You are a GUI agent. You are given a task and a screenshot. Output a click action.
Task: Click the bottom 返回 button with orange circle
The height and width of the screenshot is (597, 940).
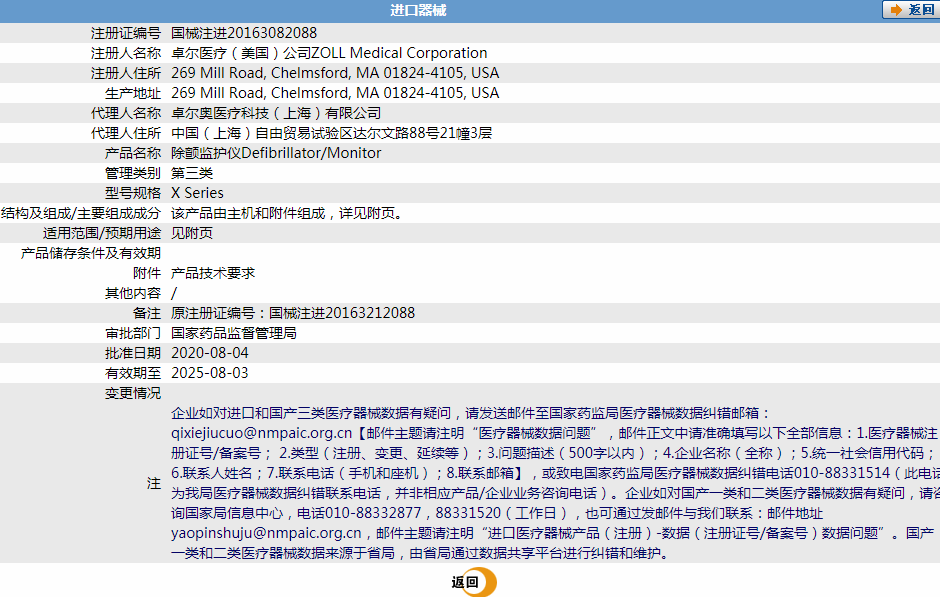[x=474, y=582]
